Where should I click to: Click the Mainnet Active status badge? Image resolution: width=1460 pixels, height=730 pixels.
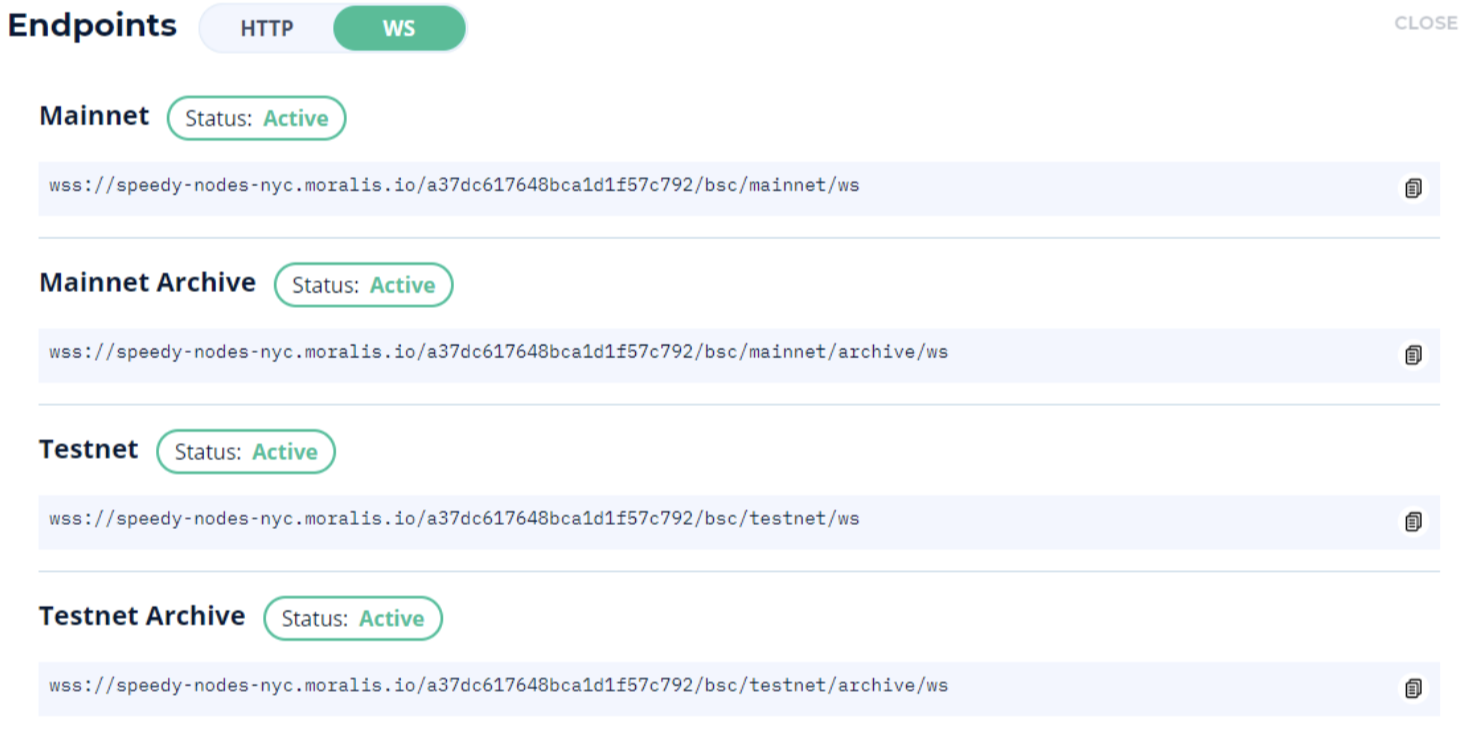(256, 118)
